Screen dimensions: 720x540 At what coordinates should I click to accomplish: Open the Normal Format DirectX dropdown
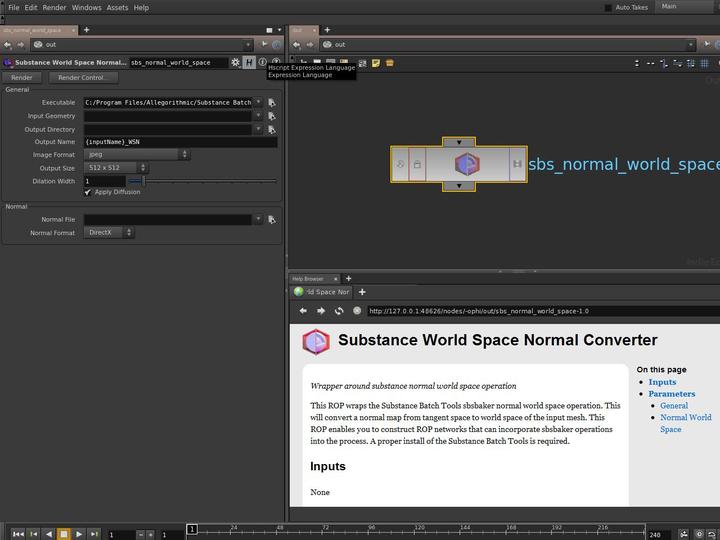(x=109, y=233)
